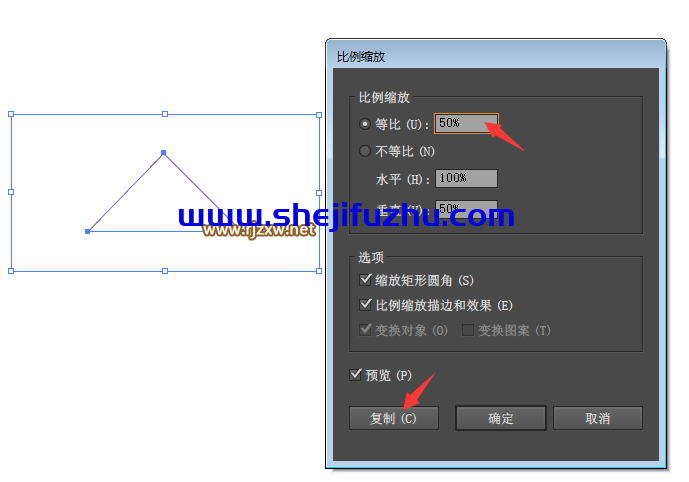Toggle the 变换图案 (T) checkbox
Screen dimensions: 689x482
468,330
